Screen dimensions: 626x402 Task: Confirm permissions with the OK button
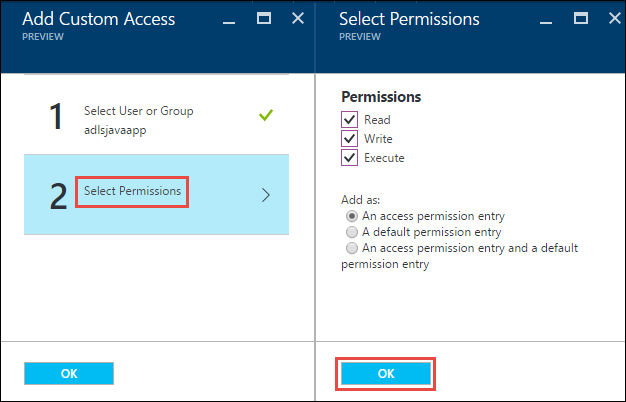pyautogui.click(x=386, y=373)
